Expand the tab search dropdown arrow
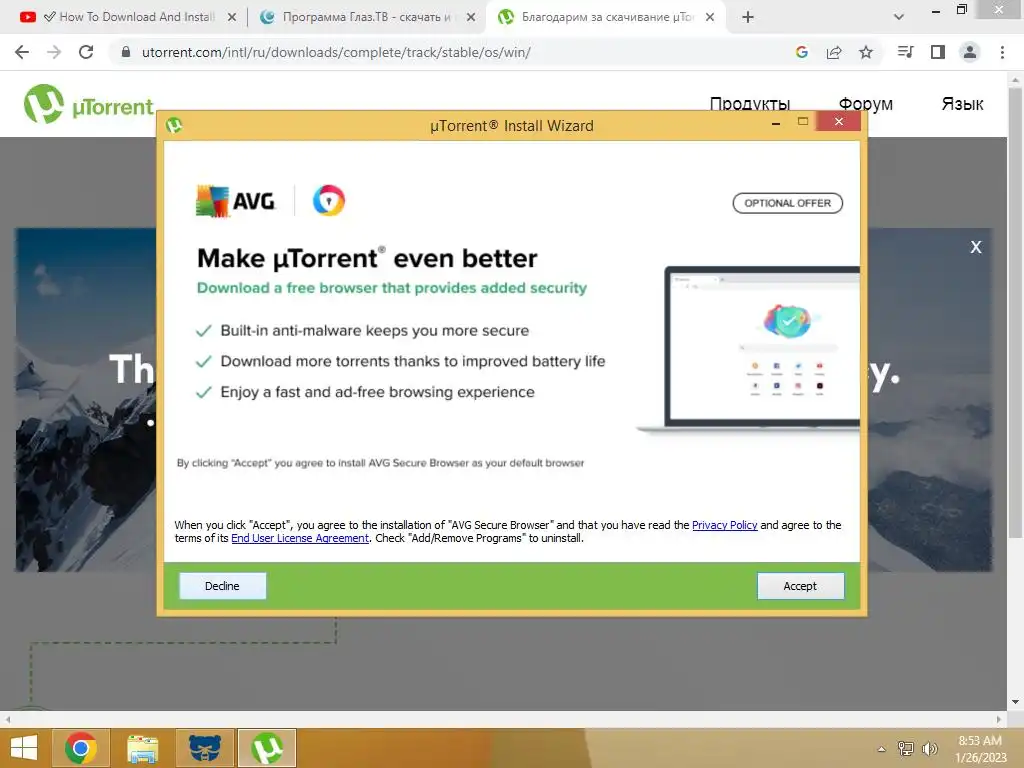The height and width of the screenshot is (768, 1024). tap(899, 18)
